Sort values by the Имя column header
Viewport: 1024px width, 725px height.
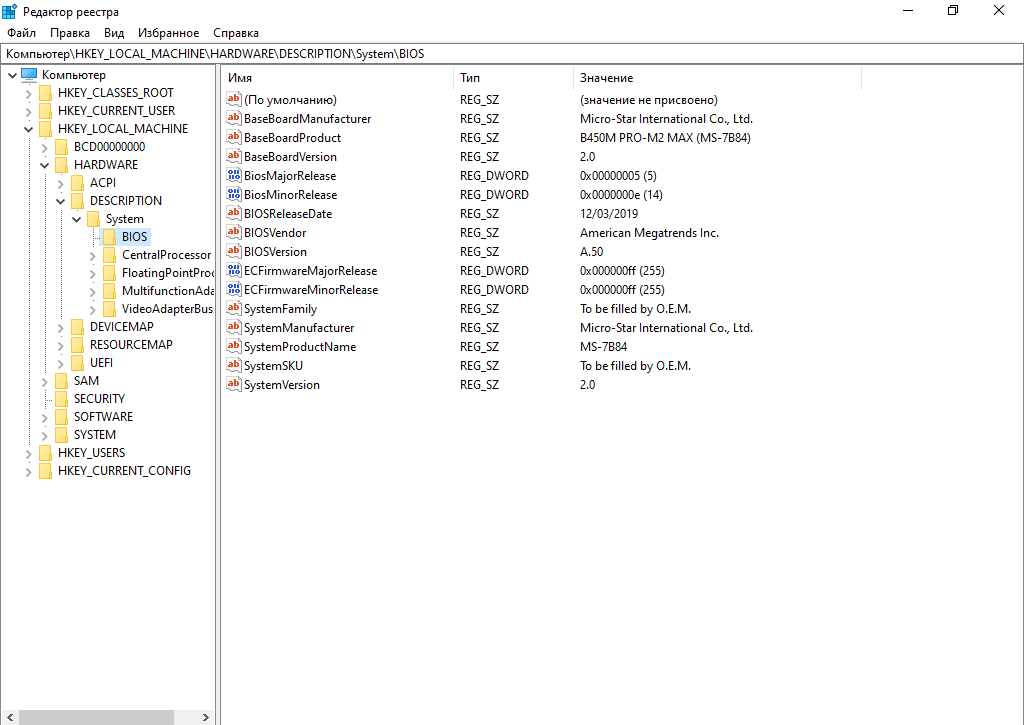pos(338,77)
